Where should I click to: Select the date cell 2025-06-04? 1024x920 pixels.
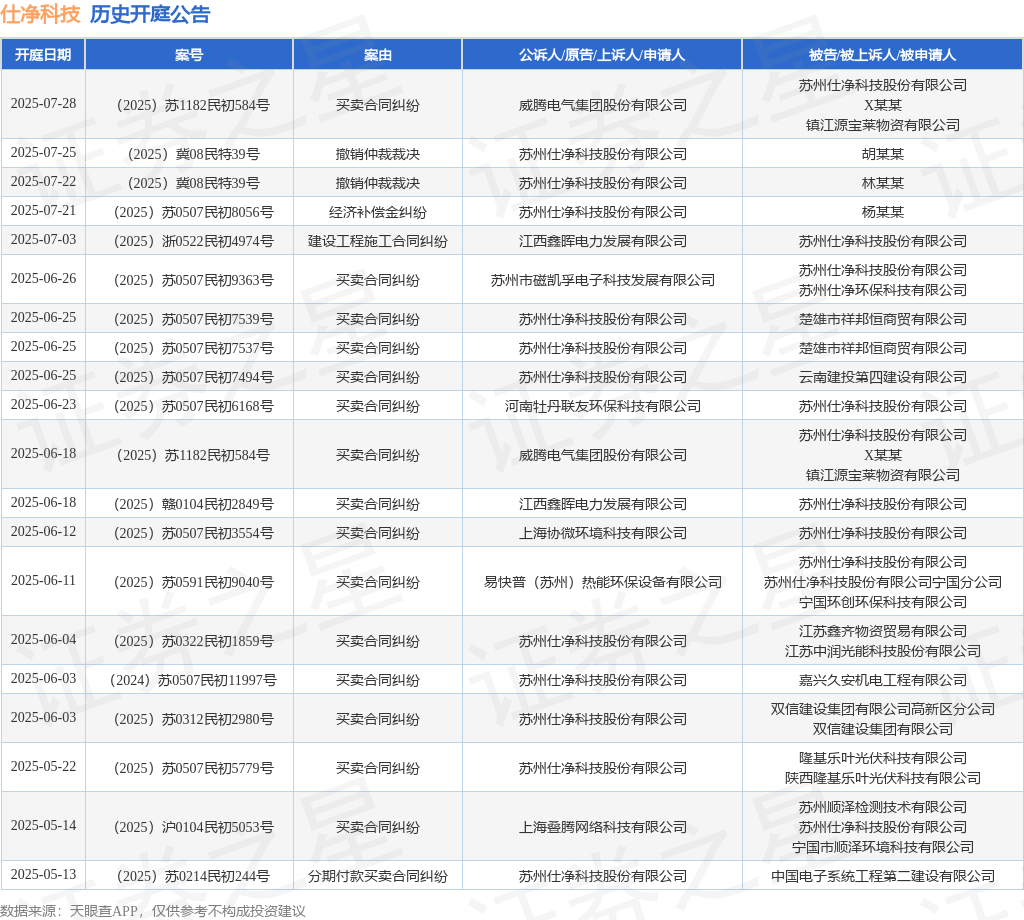[x=43, y=640]
